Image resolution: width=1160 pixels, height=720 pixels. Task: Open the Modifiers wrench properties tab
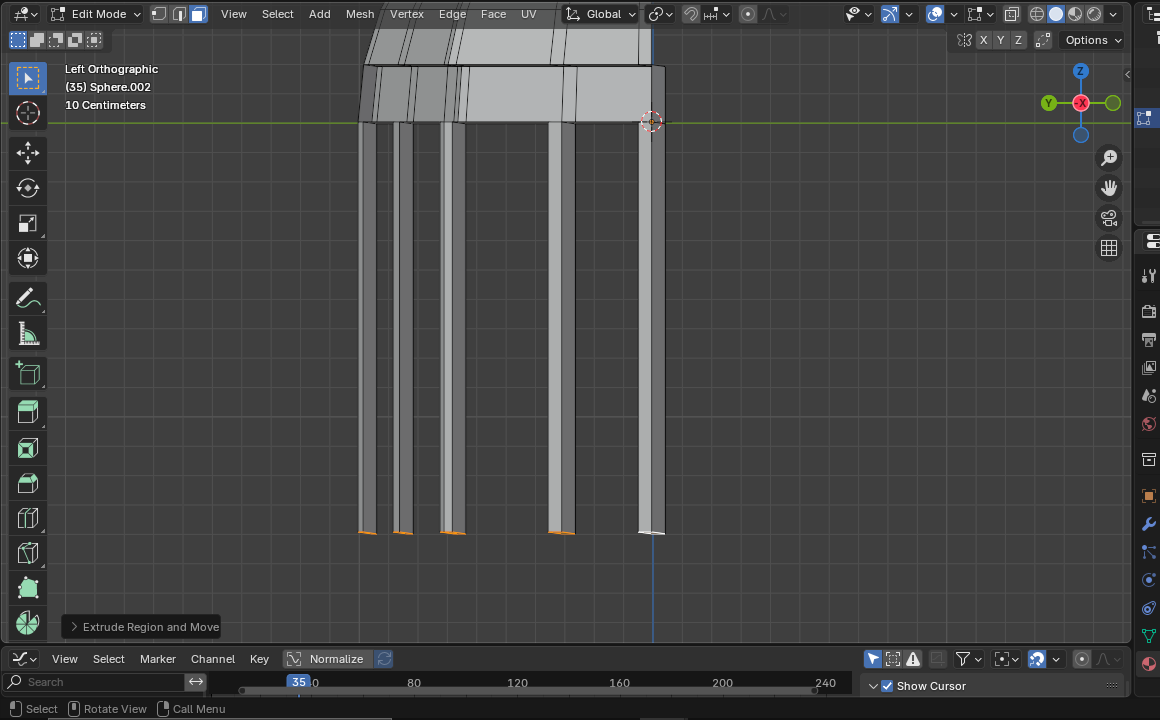coord(1149,524)
